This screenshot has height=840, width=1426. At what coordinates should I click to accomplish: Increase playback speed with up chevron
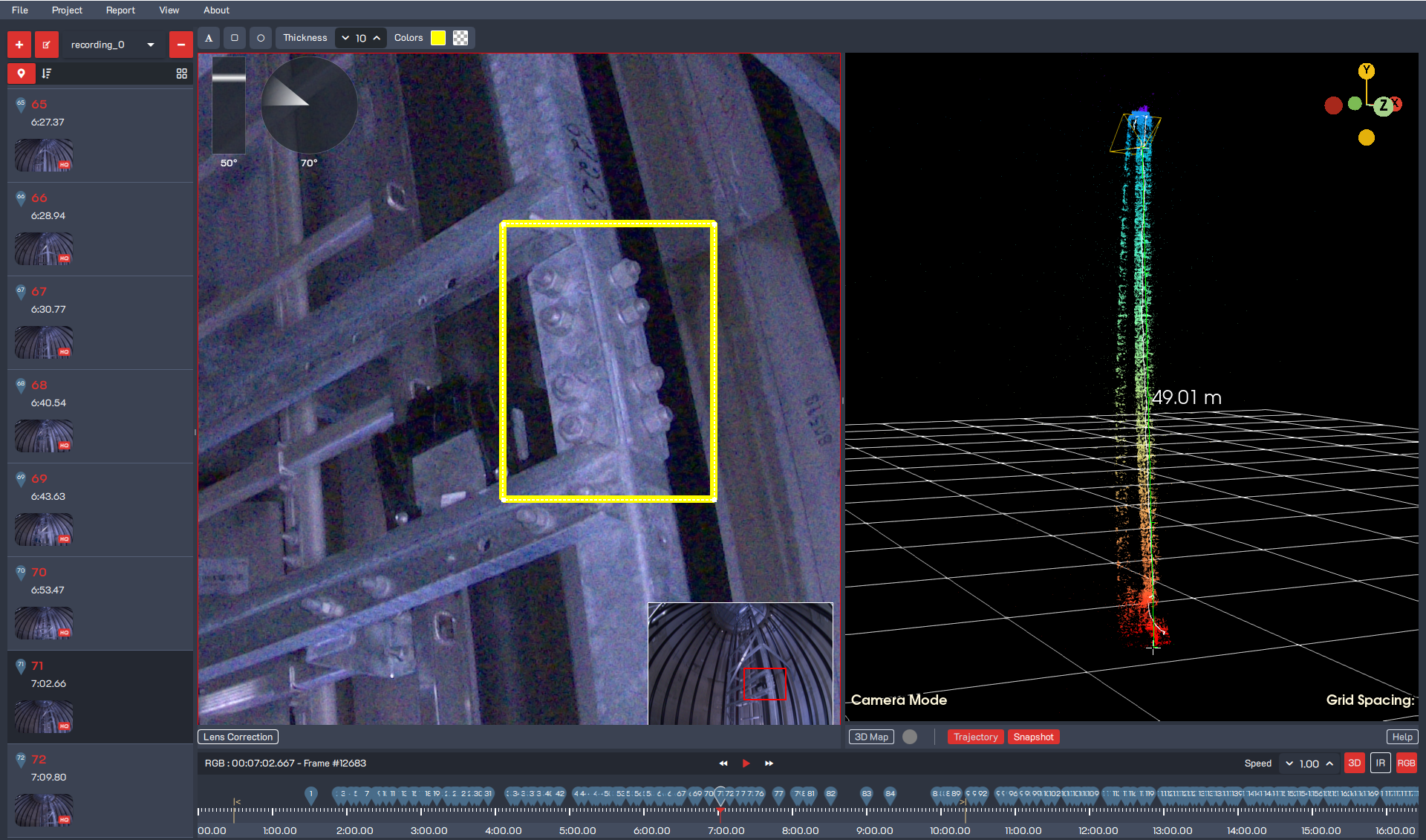pyautogui.click(x=1329, y=764)
